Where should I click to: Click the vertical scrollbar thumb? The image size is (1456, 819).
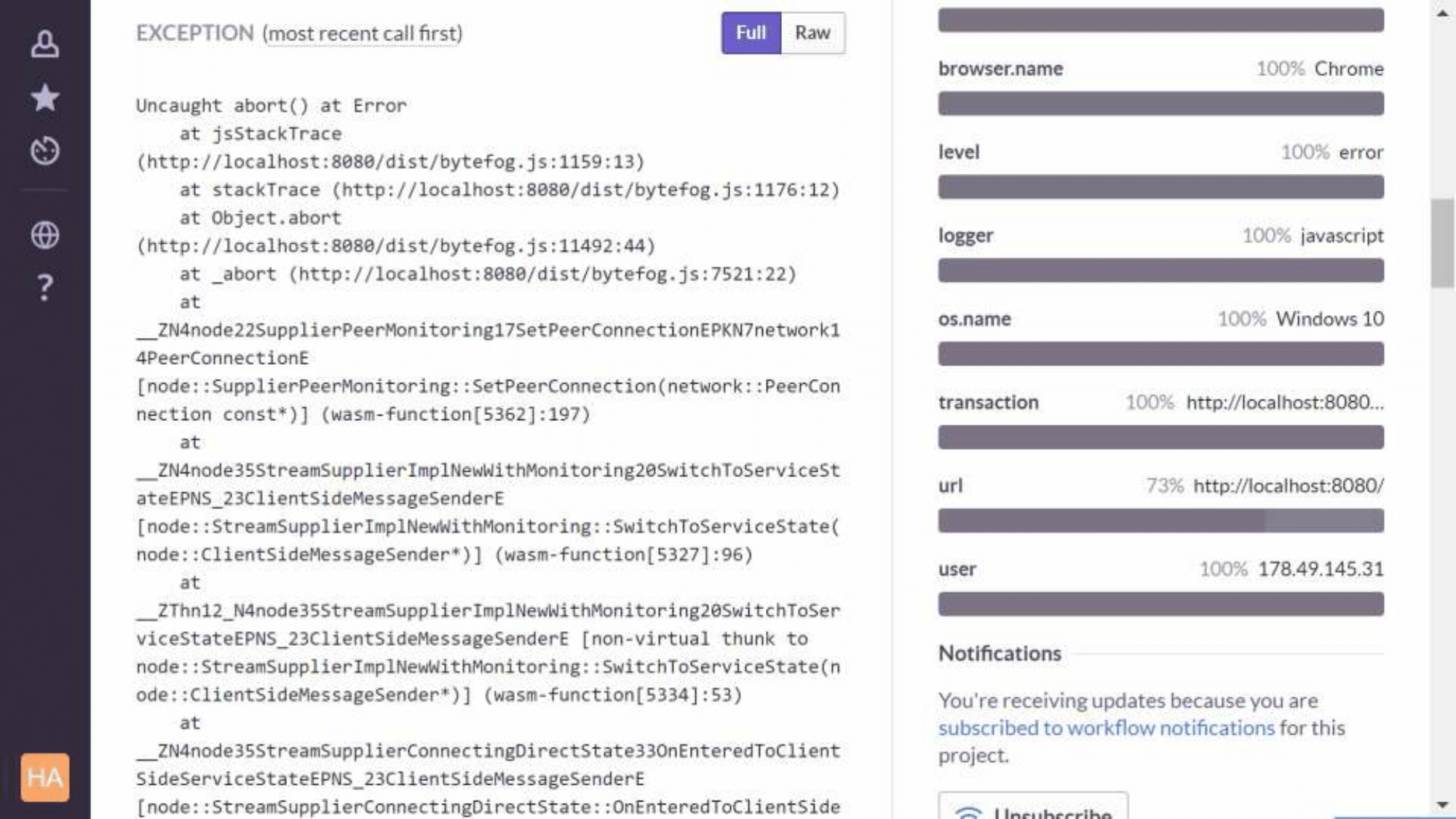pyautogui.click(x=1442, y=244)
